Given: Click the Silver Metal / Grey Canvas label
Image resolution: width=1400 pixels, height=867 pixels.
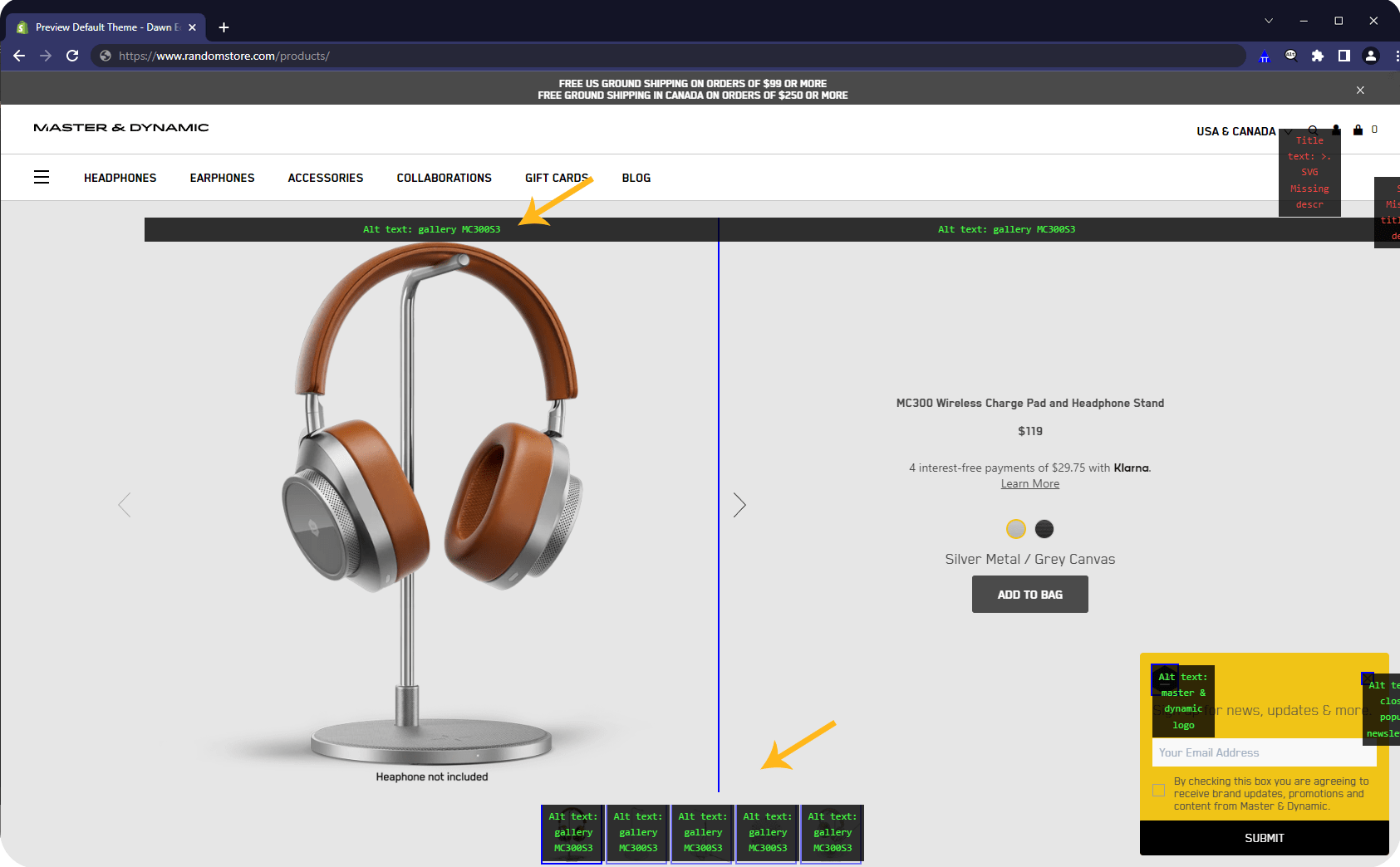Looking at the screenshot, I should [x=1030, y=559].
